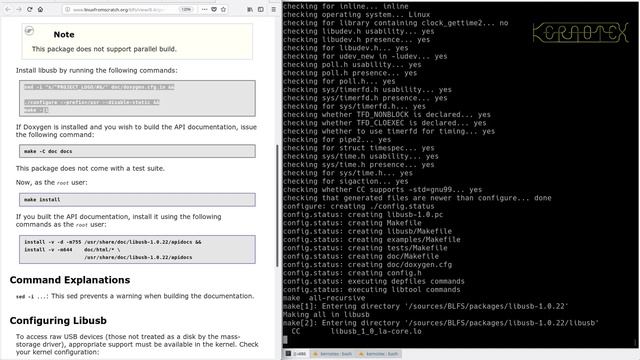Select the first tab in terminal tab bar
The image size is (640, 360).
click(x=296, y=354)
